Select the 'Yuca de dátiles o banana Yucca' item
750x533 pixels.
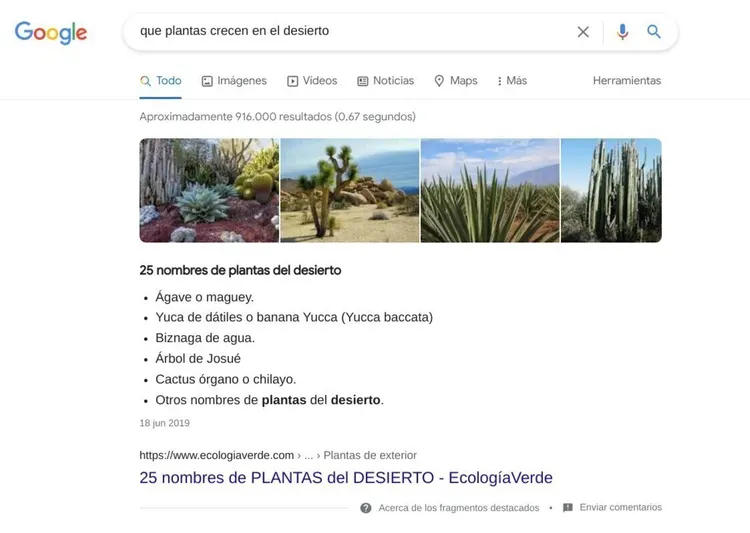pyautogui.click(x=294, y=318)
